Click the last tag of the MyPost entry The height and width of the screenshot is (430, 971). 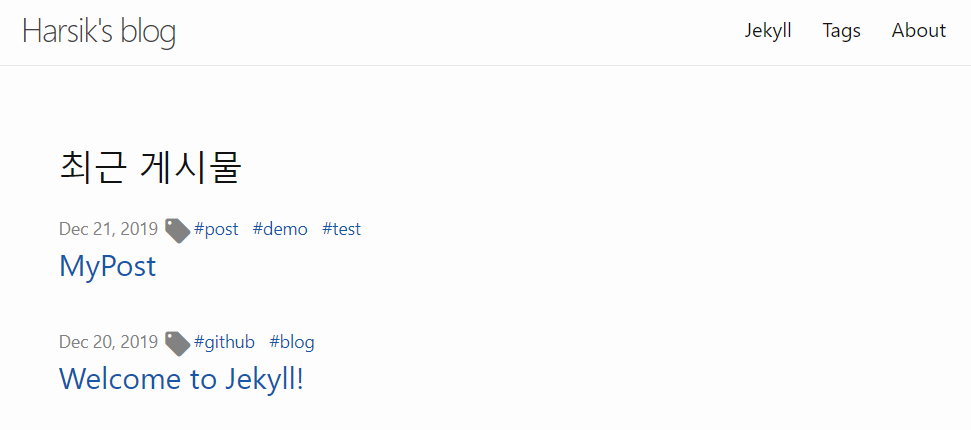point(341,229)
